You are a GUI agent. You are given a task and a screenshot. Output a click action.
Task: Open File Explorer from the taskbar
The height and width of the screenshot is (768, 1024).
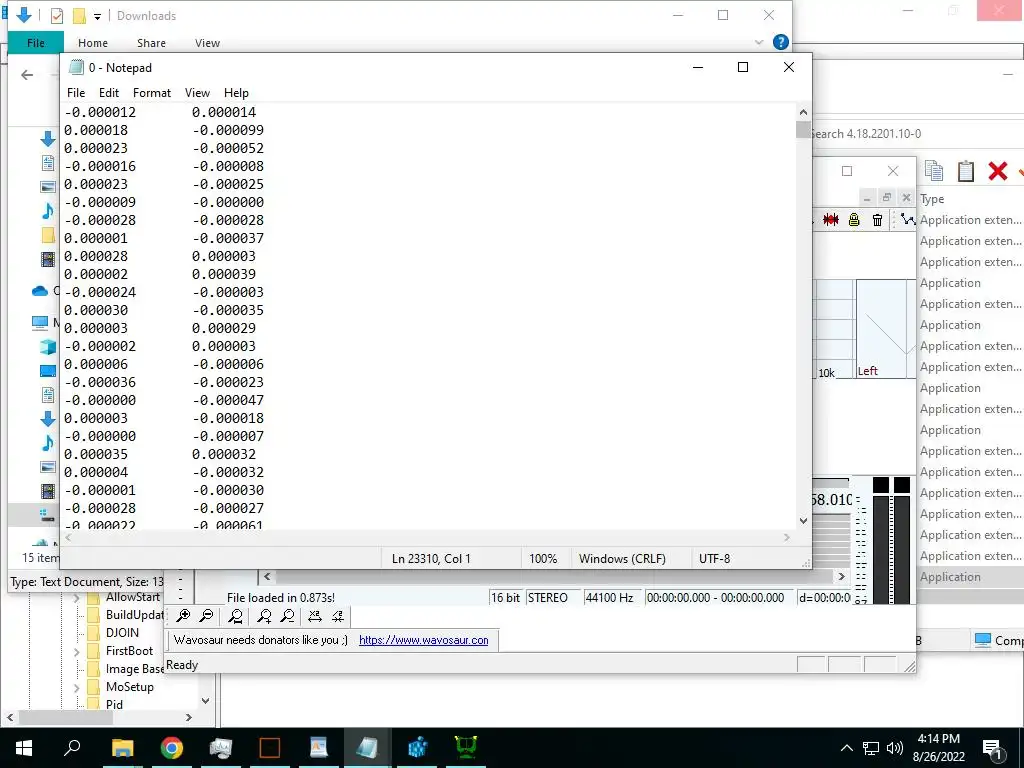(122, 748)
